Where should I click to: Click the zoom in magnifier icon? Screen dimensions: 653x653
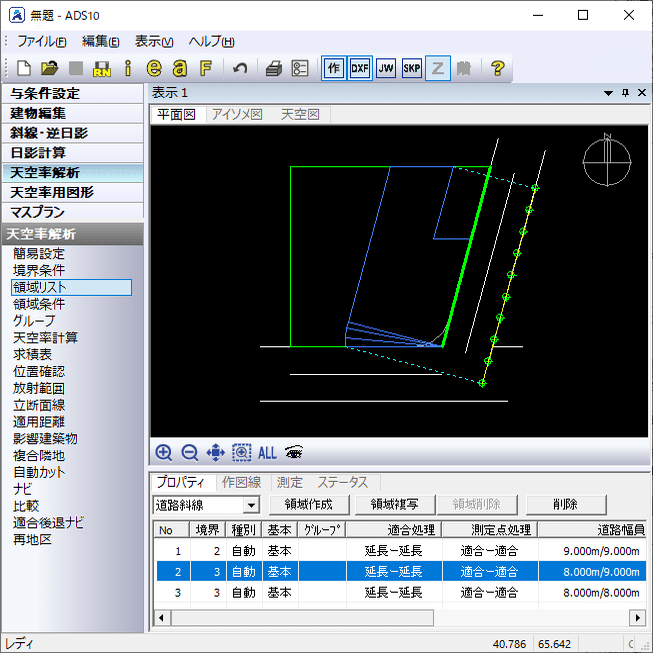pos(163,452)
